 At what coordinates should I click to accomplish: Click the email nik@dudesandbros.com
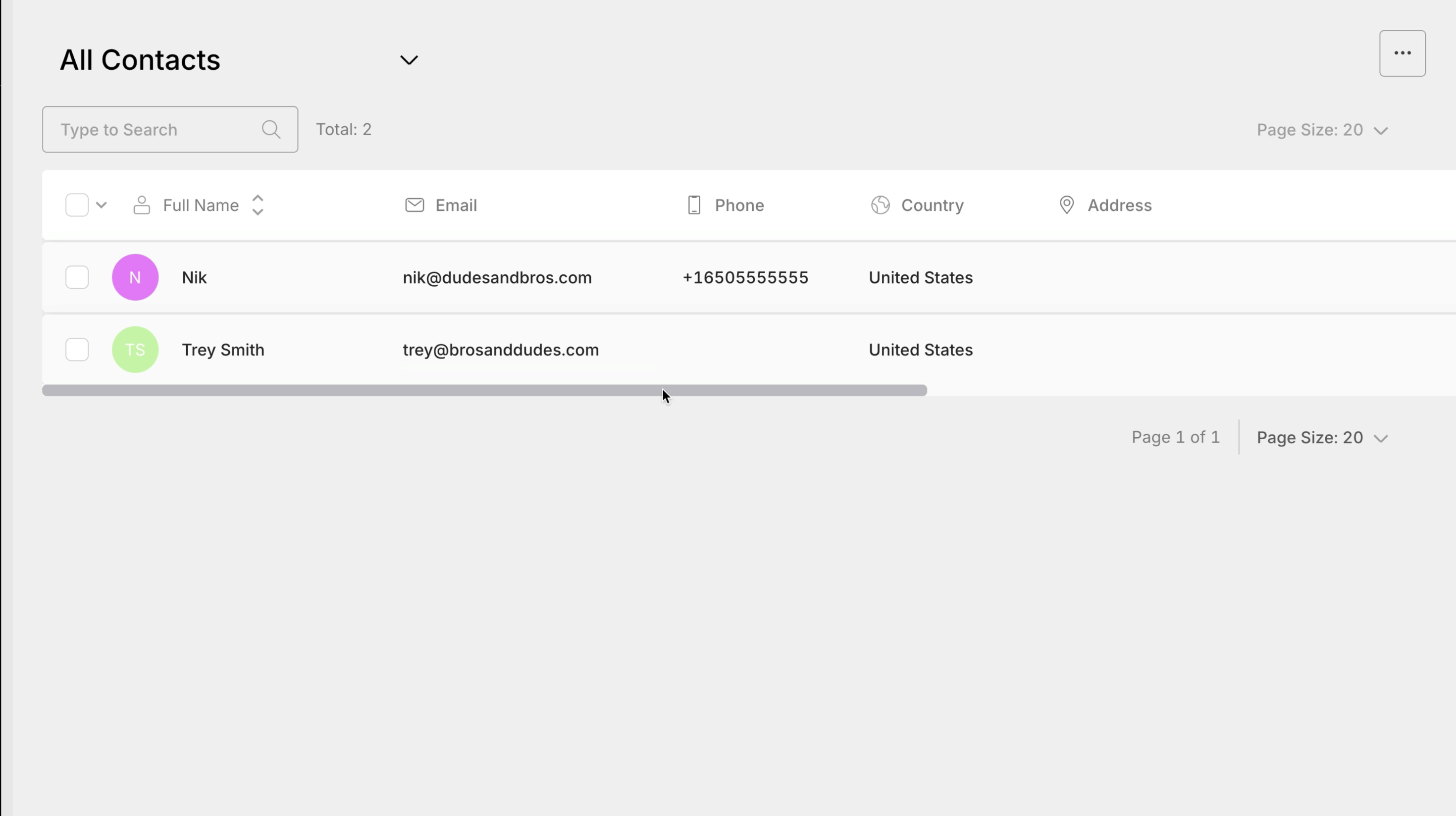pyautogui.click(x=497, y=277)
